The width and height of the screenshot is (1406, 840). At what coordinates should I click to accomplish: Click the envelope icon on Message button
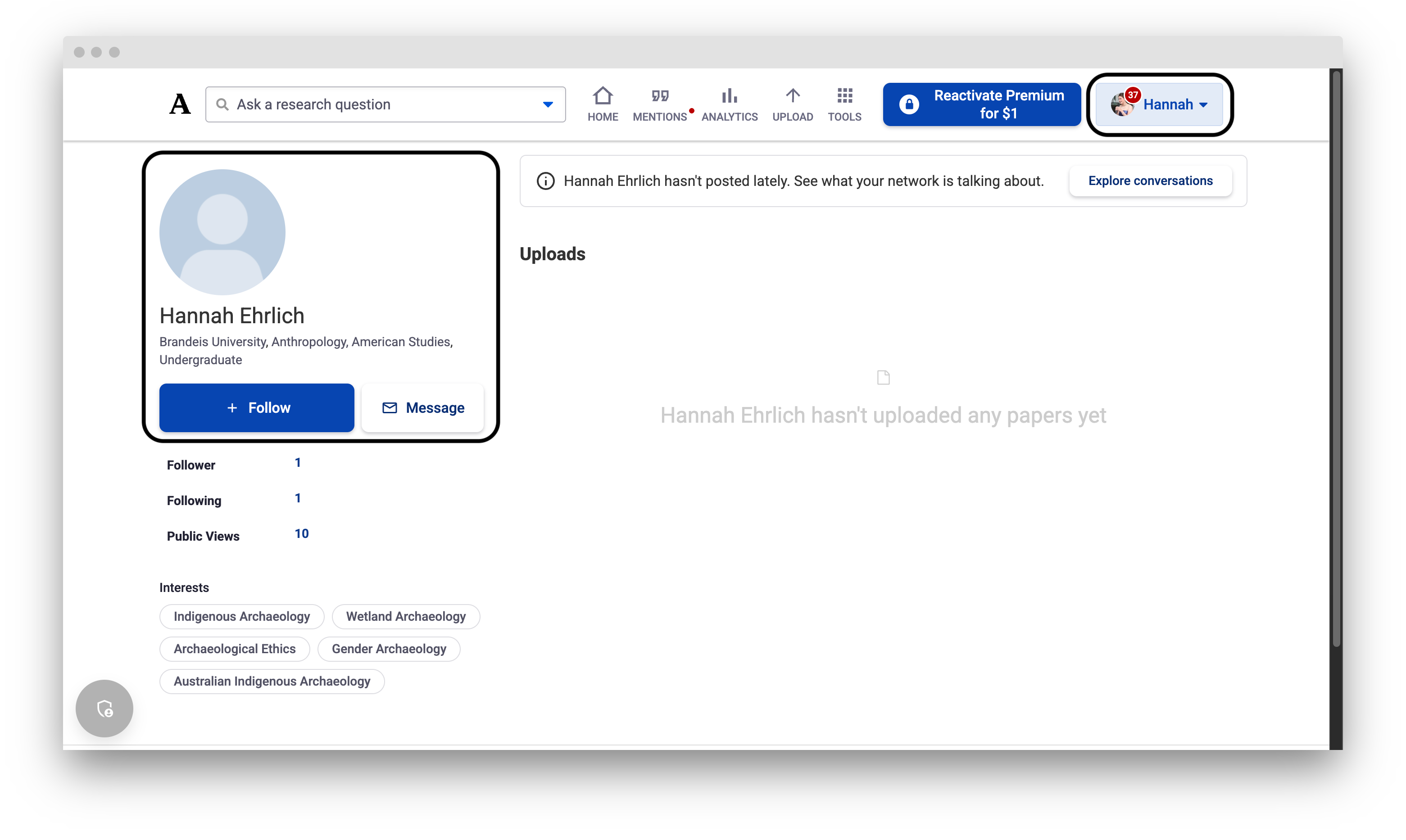390,408
